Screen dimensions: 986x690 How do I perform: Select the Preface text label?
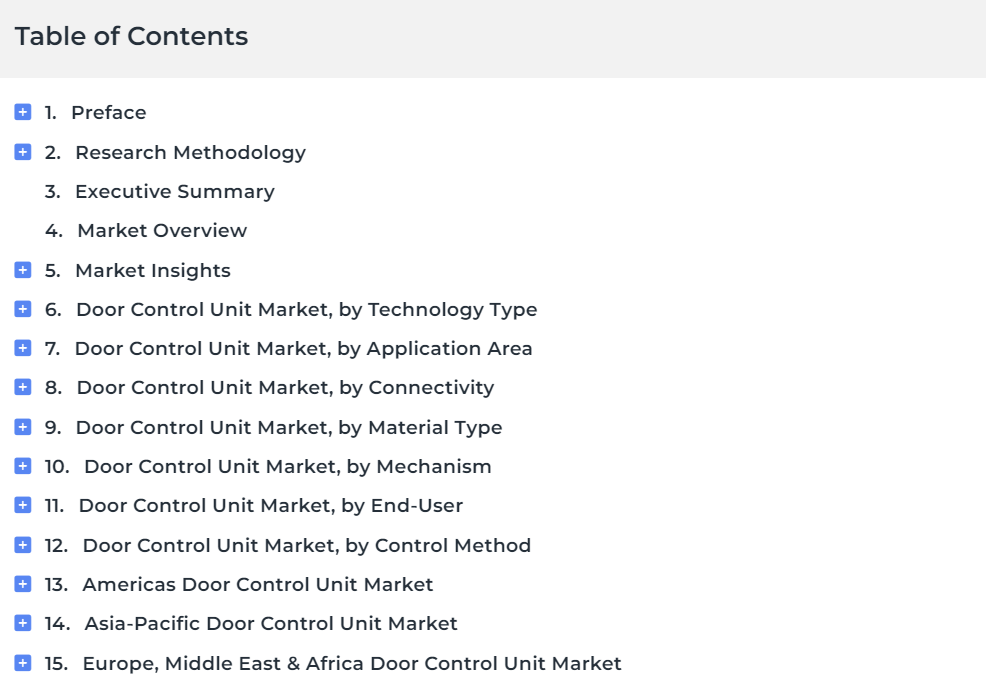109,113
